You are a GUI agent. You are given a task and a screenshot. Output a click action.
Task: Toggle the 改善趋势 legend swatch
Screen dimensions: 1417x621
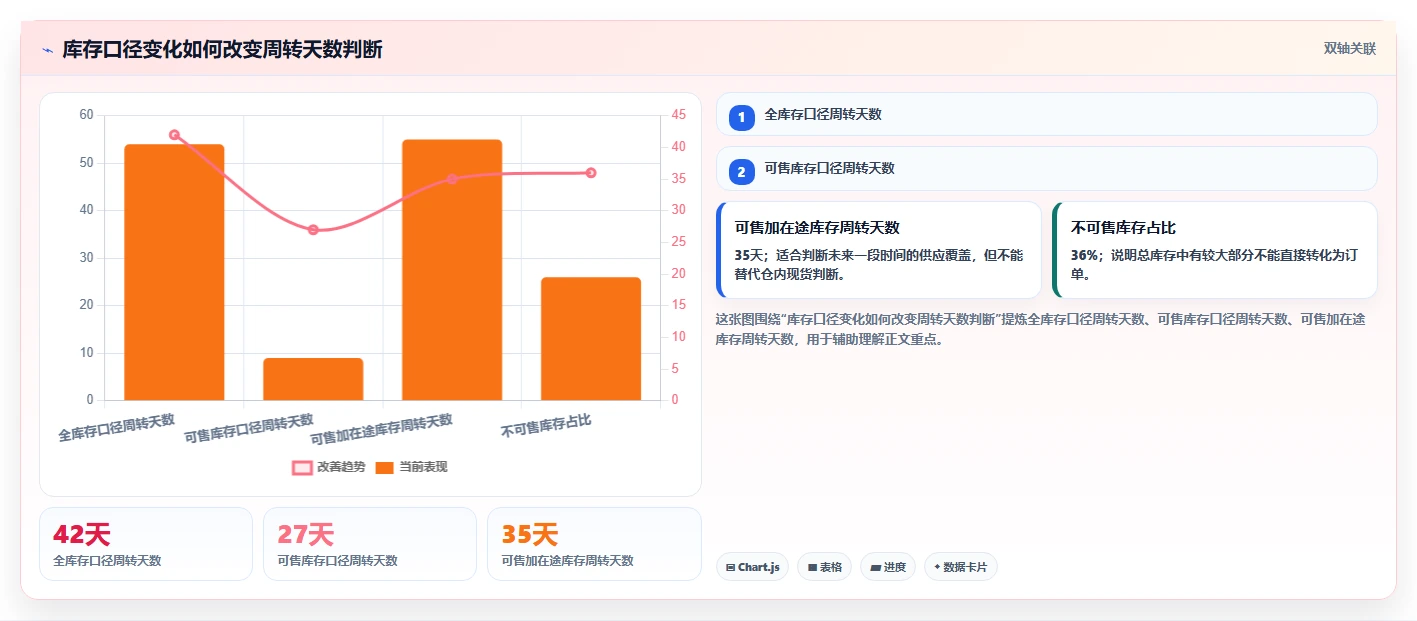point(302,467)
